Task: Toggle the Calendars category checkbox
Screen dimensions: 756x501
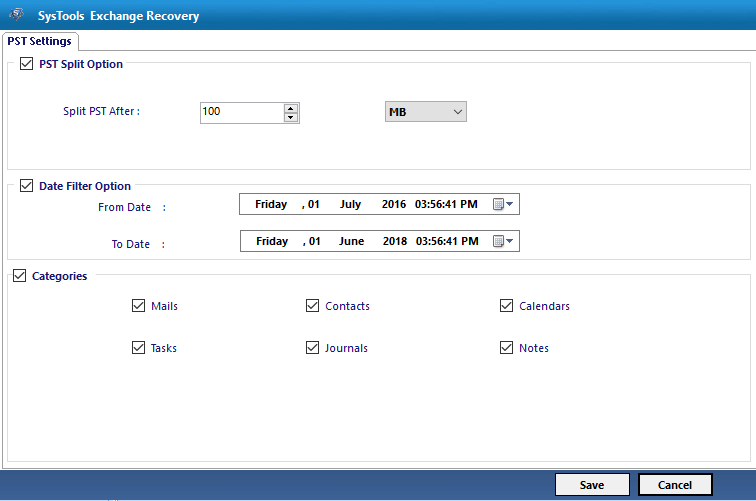Action: [506, 306]
